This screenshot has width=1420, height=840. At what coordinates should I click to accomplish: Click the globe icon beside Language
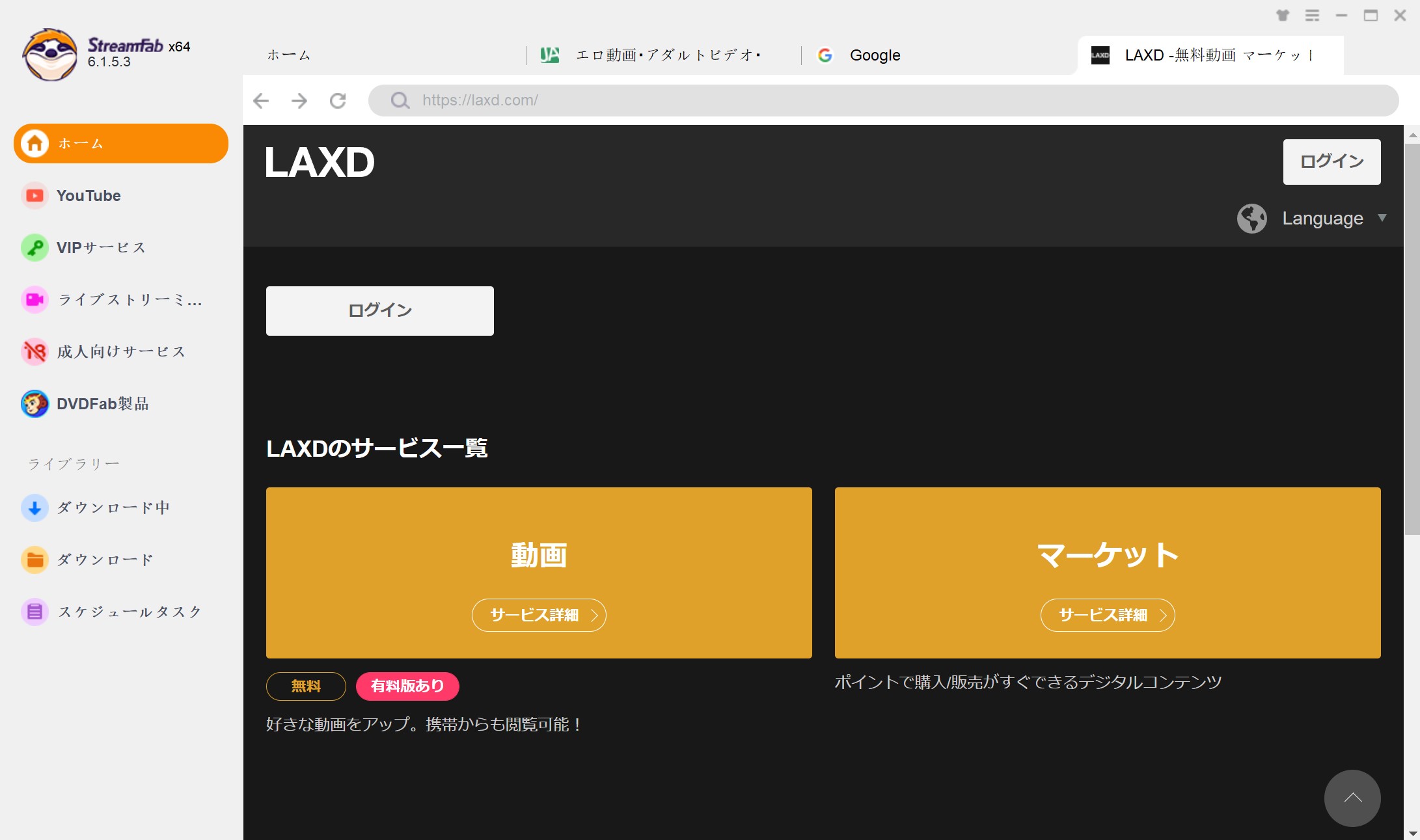click(1252, 219)
